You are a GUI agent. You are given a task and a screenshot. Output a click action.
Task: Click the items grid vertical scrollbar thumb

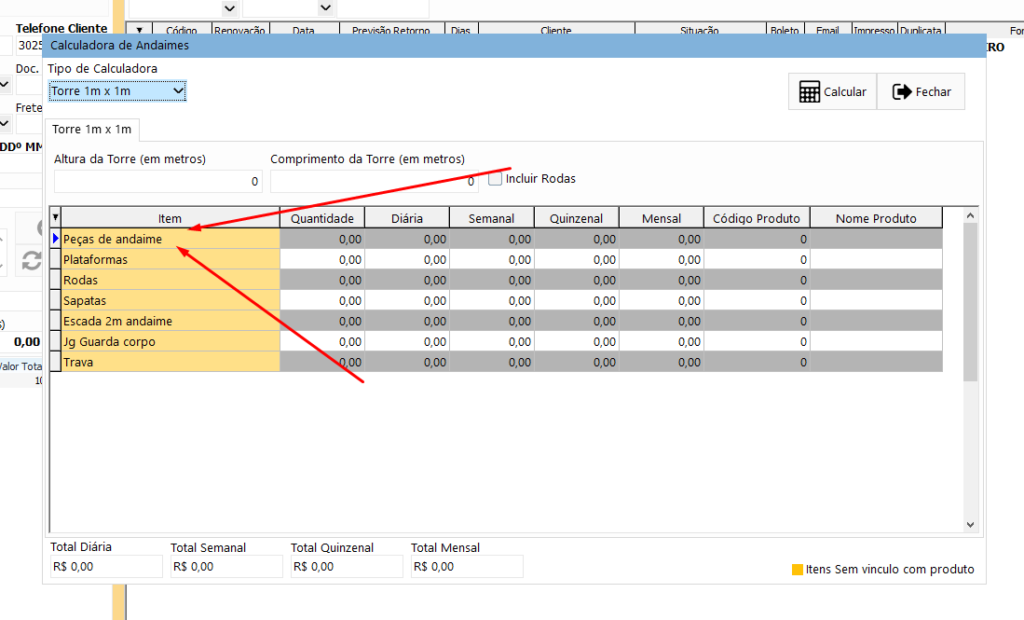point(970,302)
